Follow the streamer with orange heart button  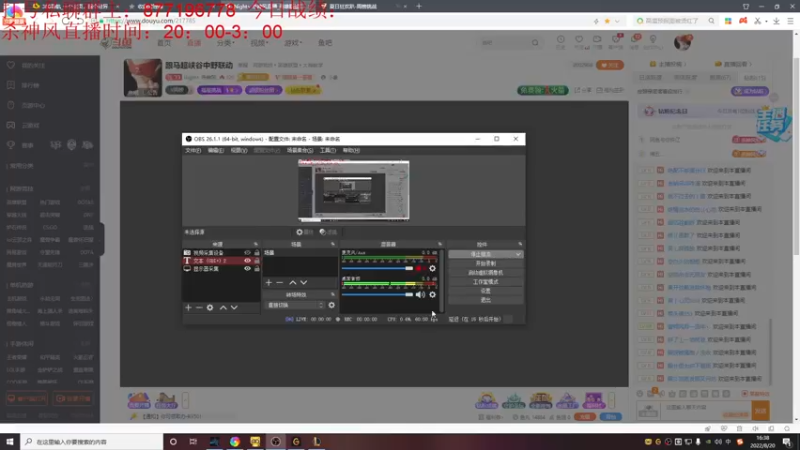pyautogui.click(x=610, y=65)
